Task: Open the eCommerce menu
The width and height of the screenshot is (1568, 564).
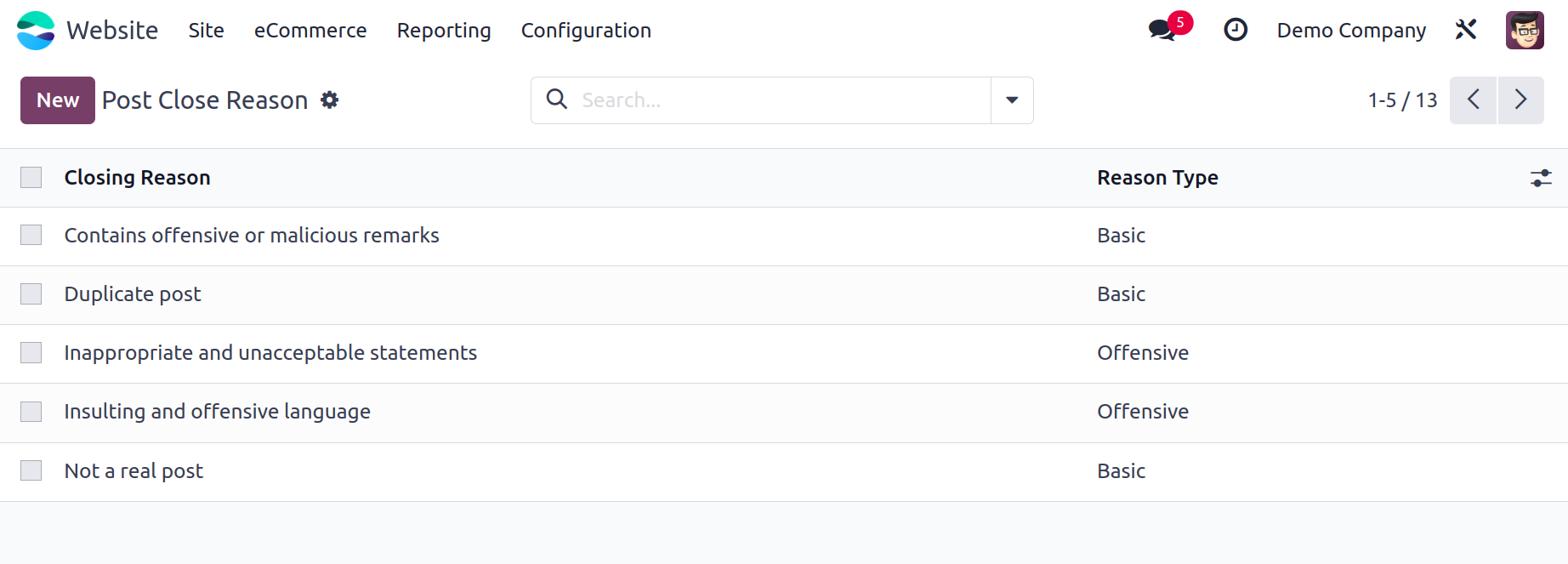Action: coord(310,30)
